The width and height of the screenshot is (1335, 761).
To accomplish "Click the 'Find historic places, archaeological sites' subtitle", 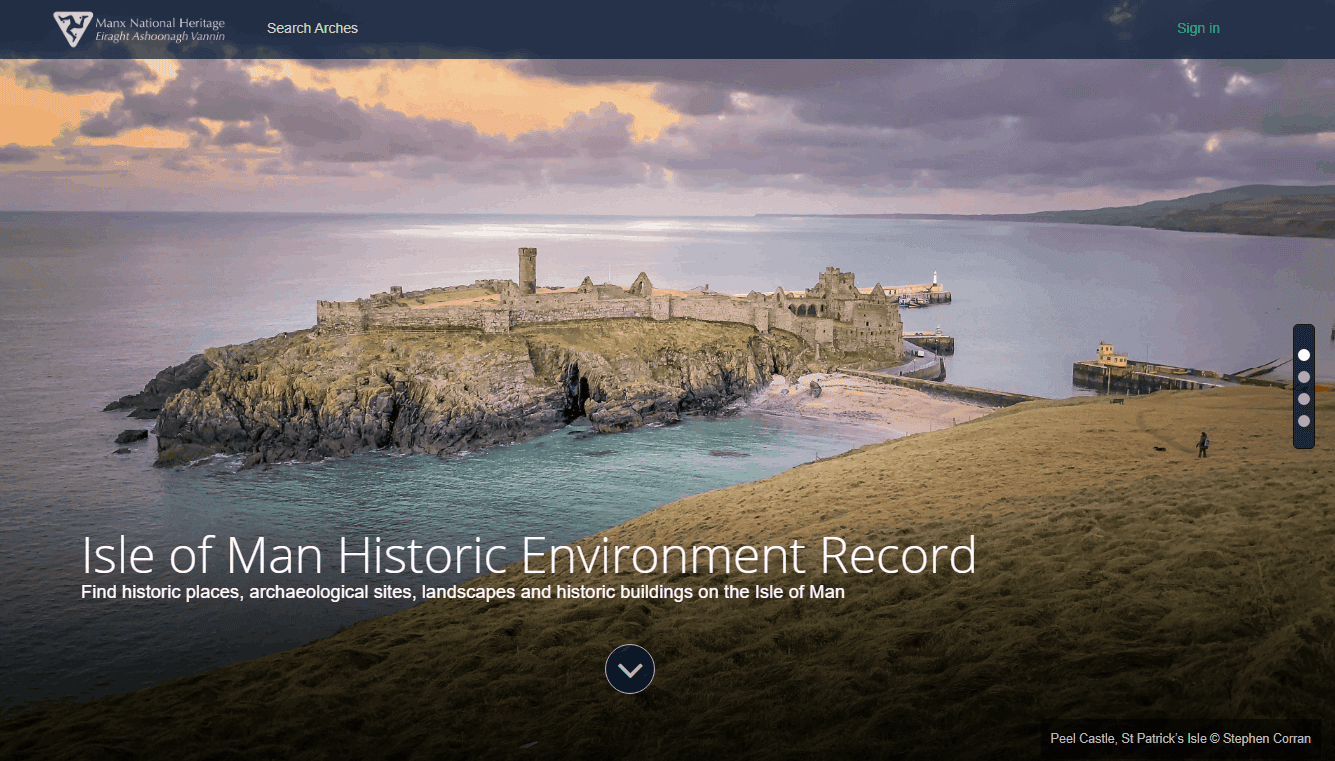I will [x=463, y=592].
